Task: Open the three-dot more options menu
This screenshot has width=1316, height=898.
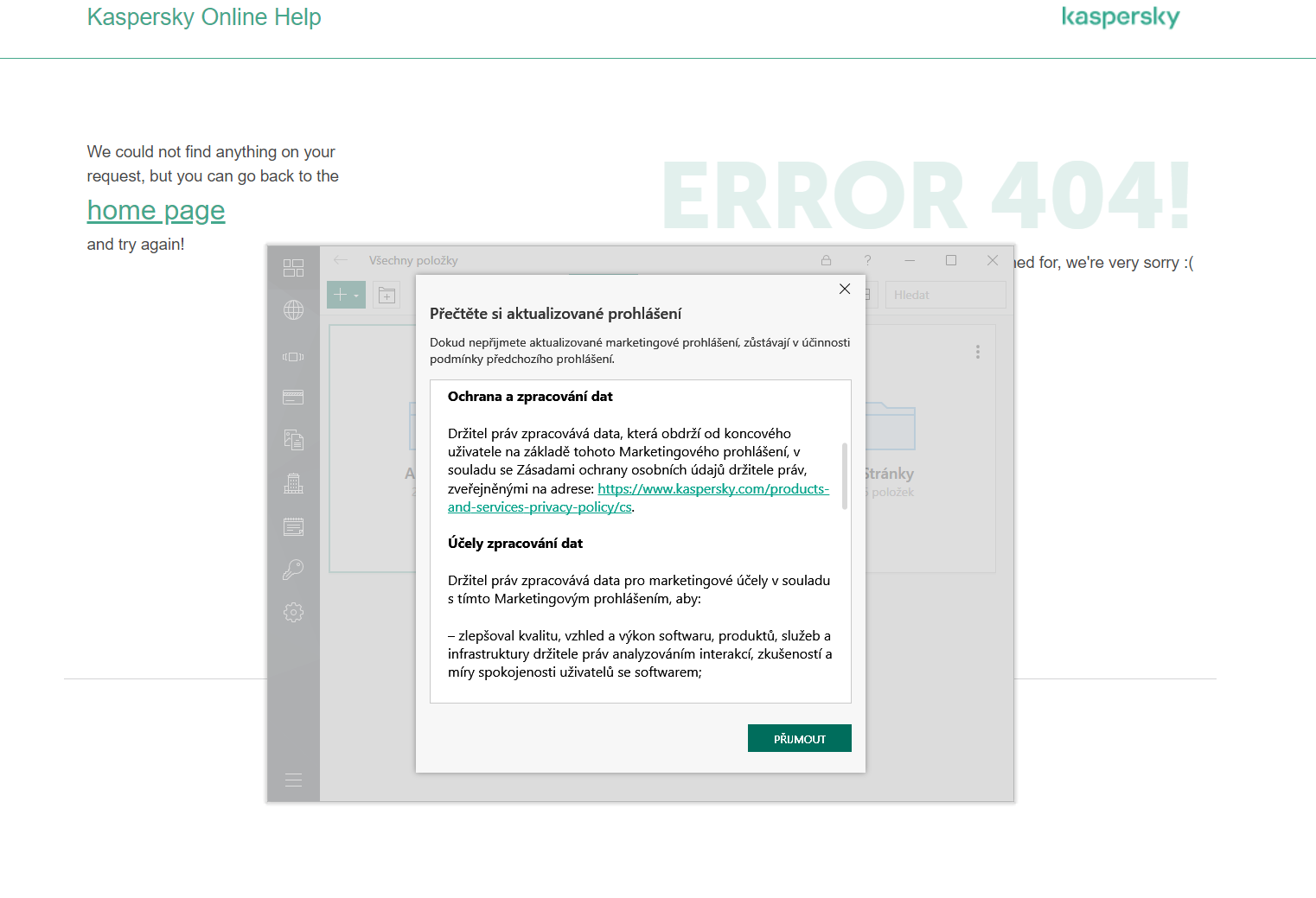Action: (978, 352)
